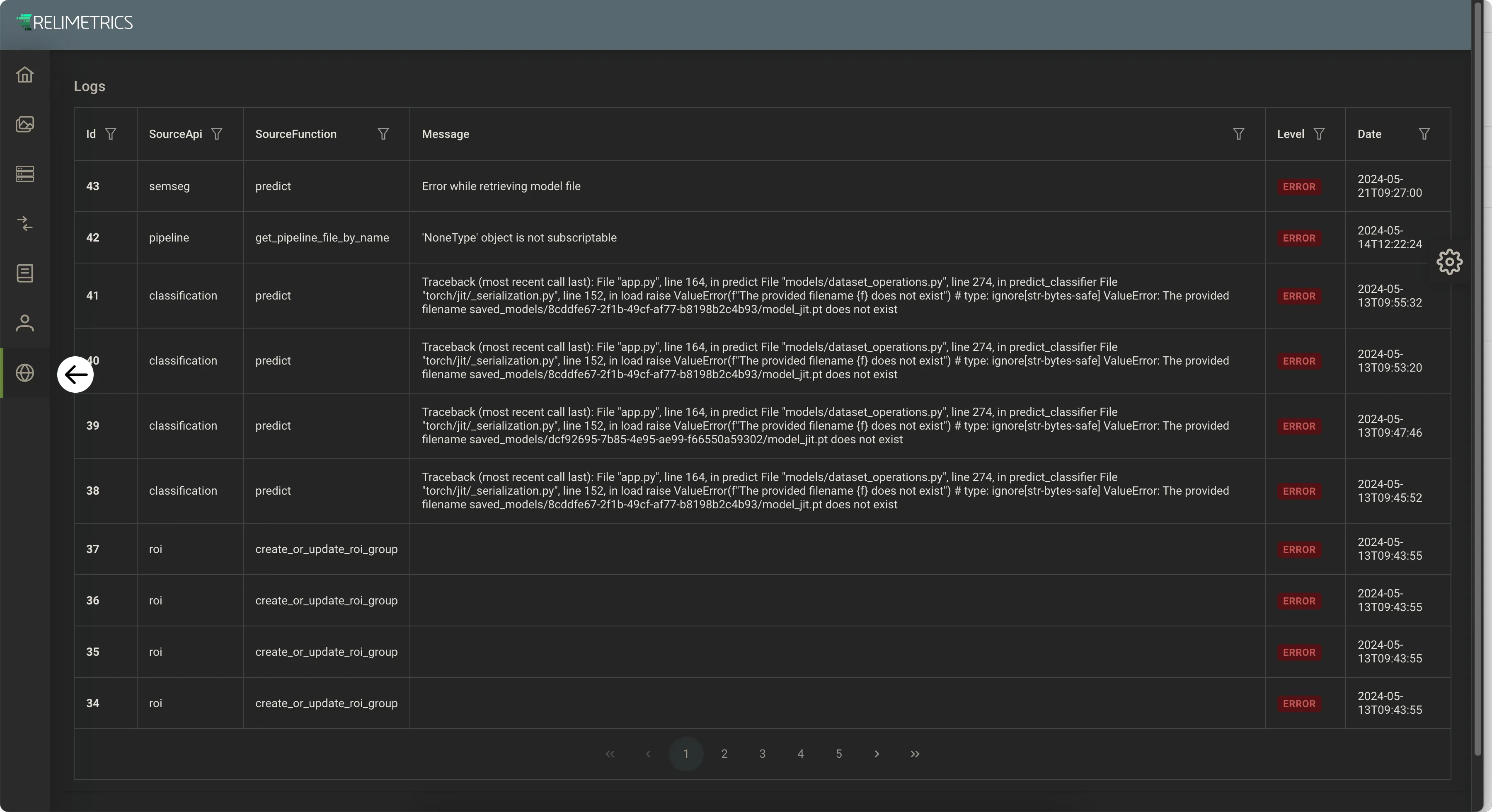Select page 5 in pagination
This screenshot has height=812, width=1492.
tap(839, 754)
